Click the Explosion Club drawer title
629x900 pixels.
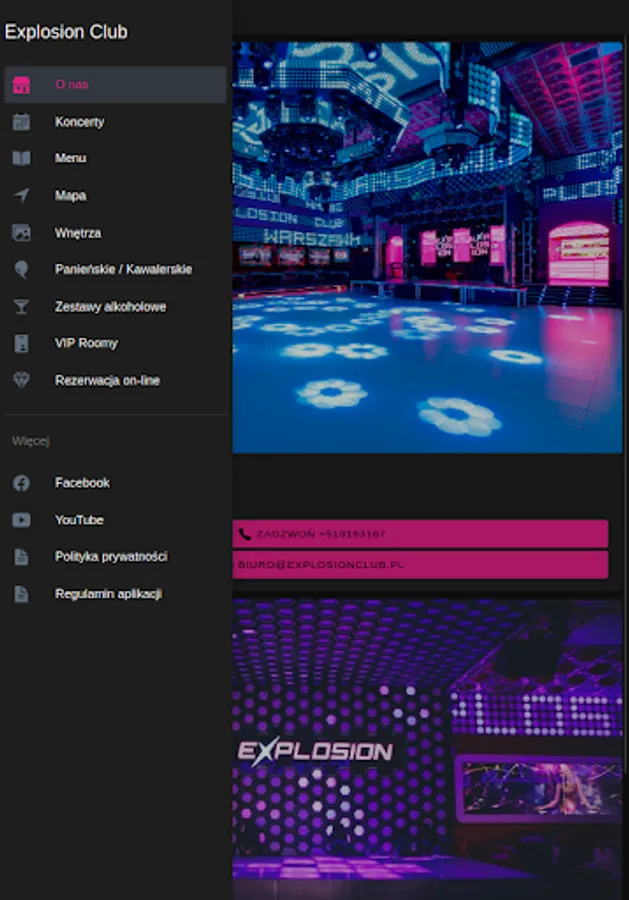point(66,32)
